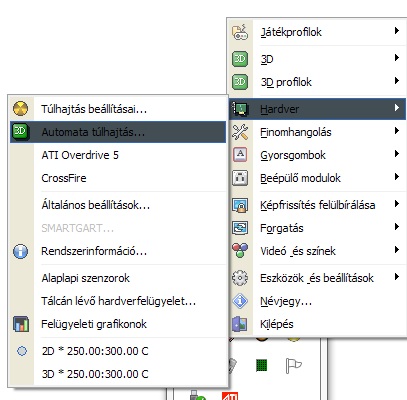Expand the 3D profilok submenu arrow

pos(396,80)
